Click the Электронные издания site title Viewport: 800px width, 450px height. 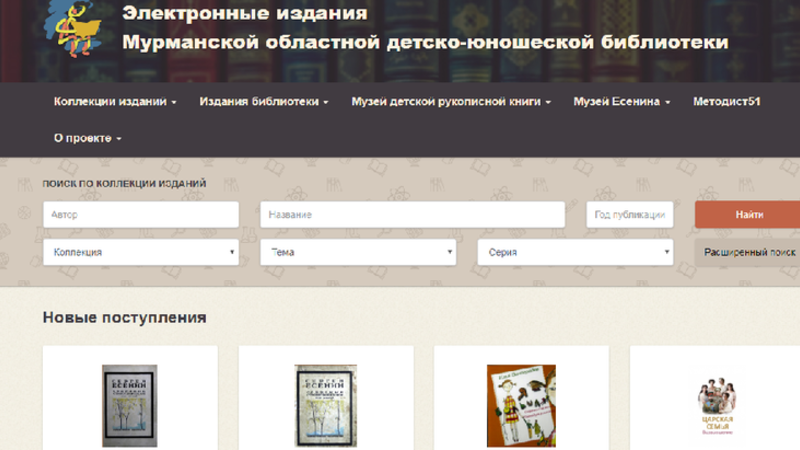(245, 14)
